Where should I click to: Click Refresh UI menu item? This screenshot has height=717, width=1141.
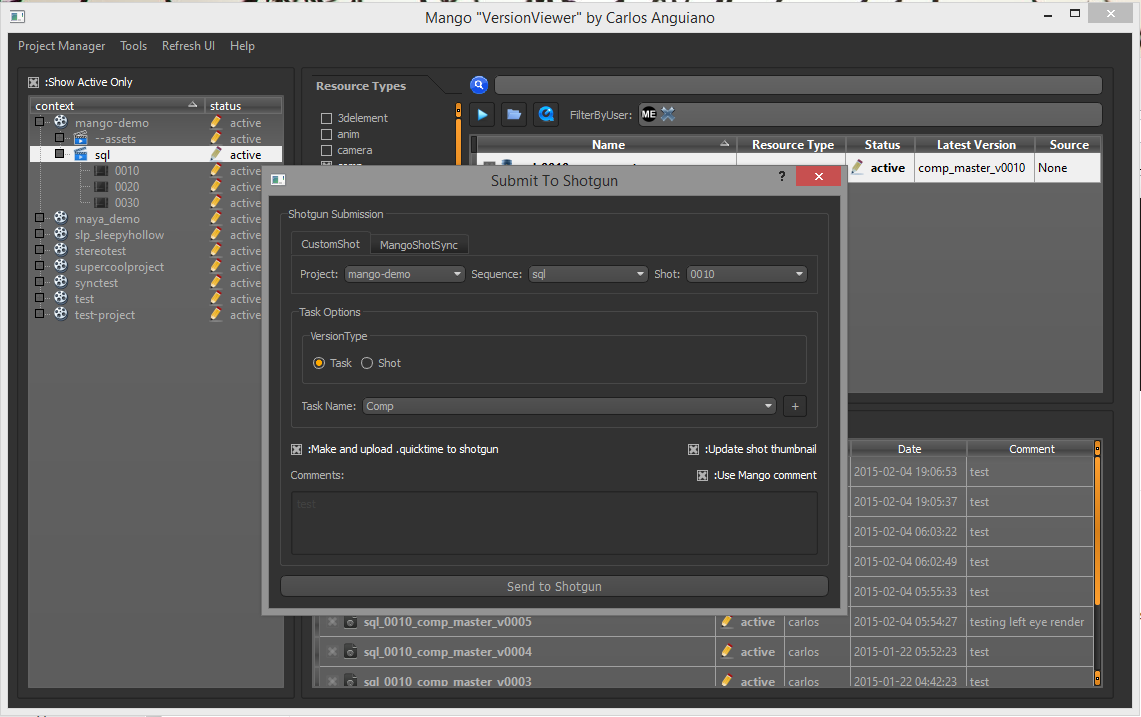click(188, 46)
